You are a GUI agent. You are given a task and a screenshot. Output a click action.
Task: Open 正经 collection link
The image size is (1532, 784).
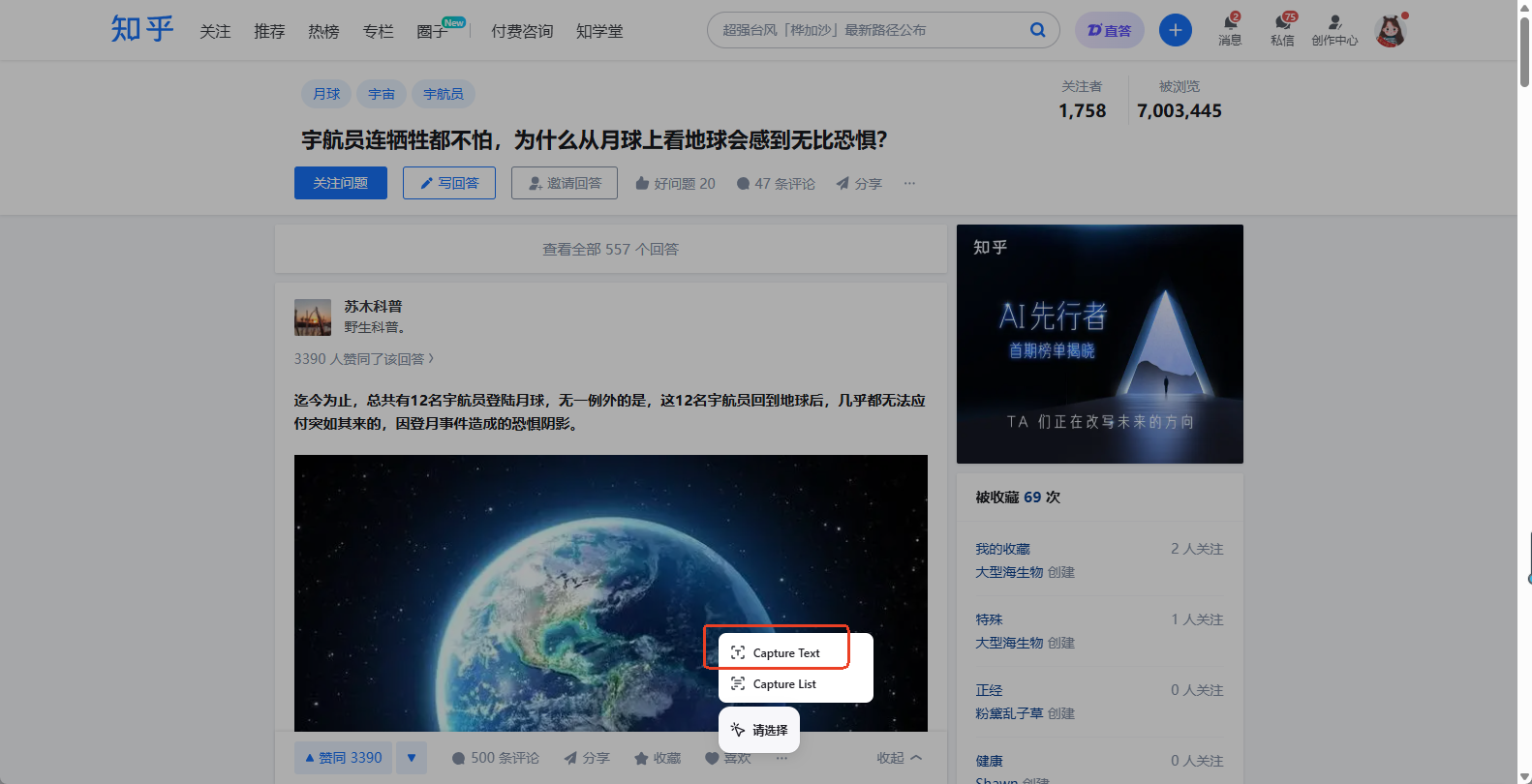click(x=989, y=690)
